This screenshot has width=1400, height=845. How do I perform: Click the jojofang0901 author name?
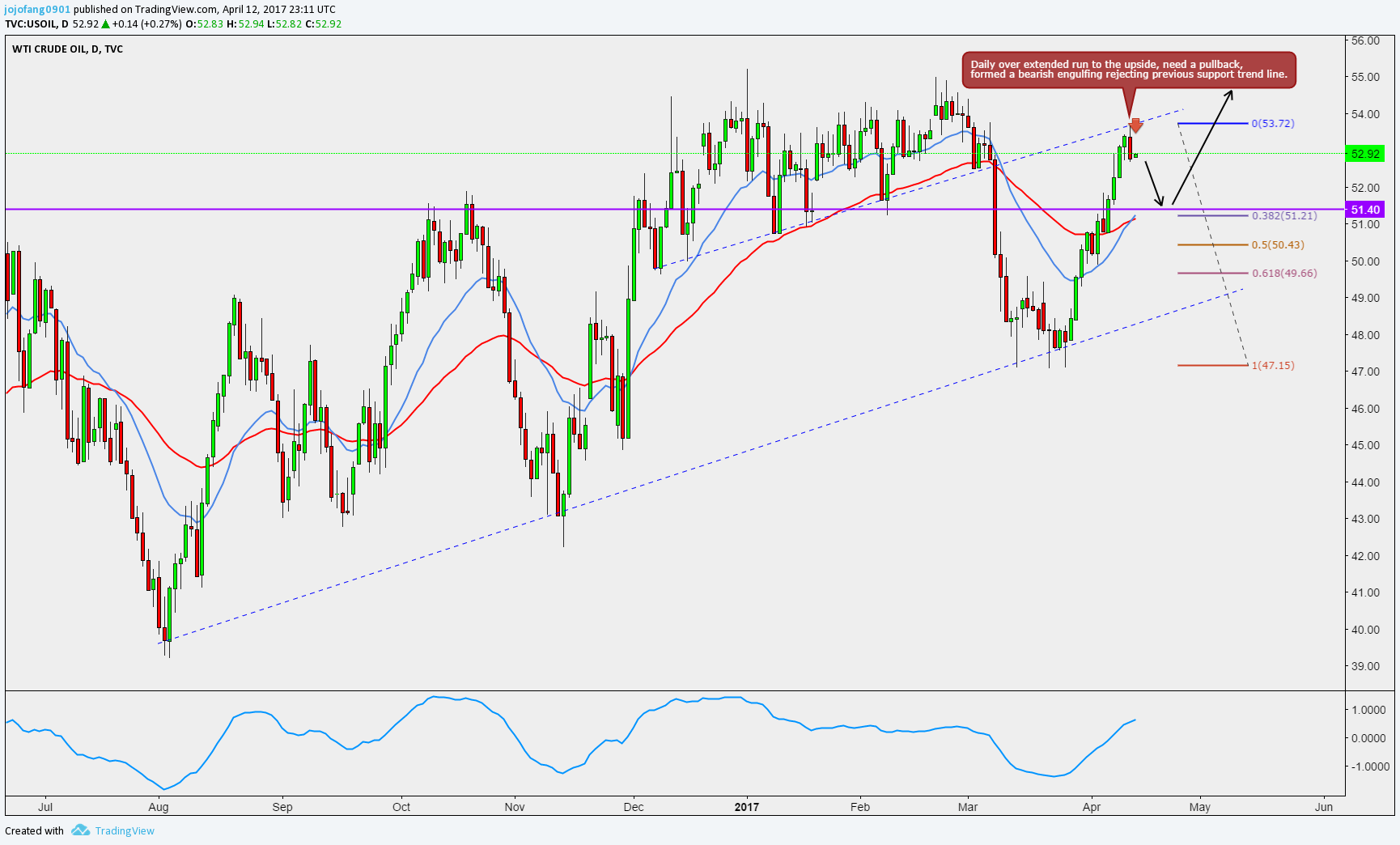pos(37,10)
